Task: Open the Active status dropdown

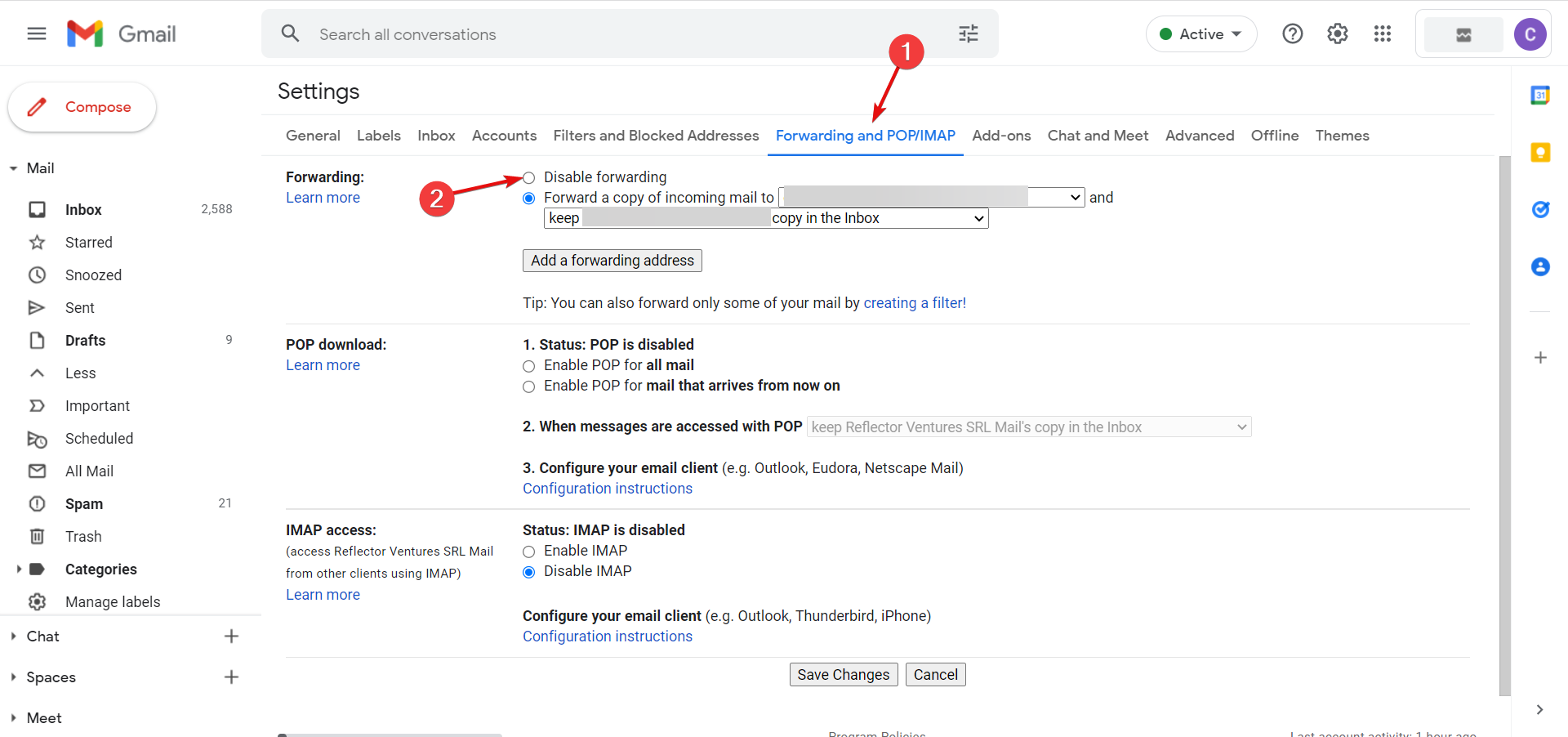Action: coord(1200,34)
